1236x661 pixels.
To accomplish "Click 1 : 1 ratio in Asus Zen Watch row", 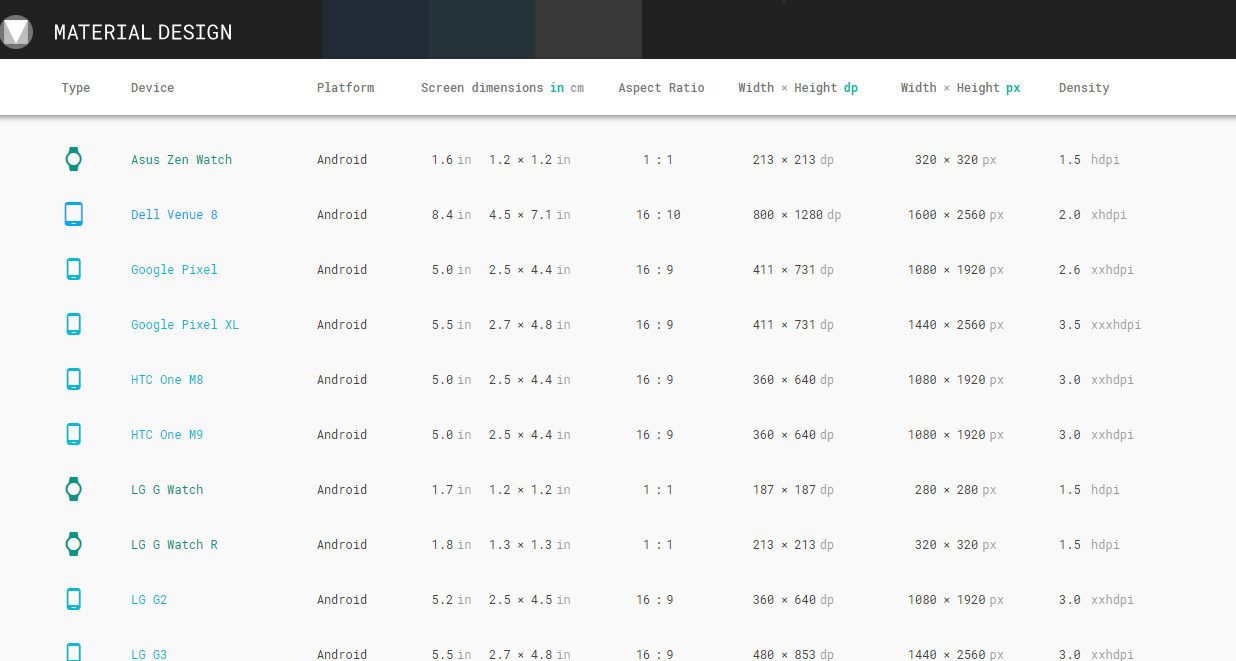I will click(x=658, y=160).
